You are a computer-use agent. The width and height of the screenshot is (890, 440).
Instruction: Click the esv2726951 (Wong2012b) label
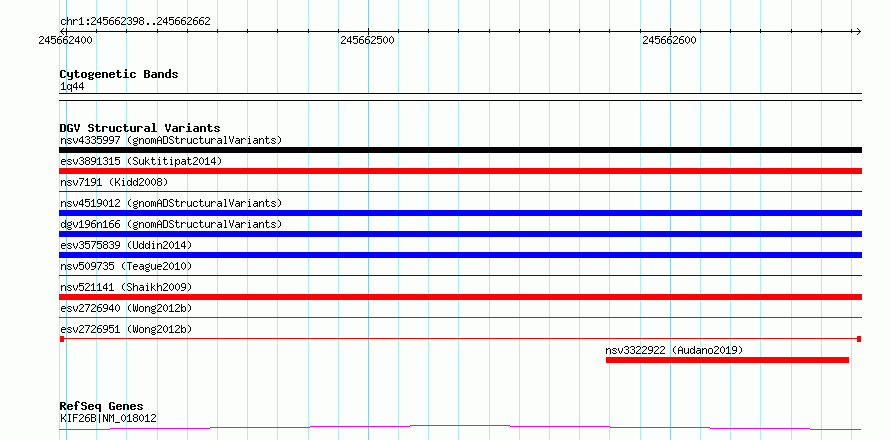(x=126, y=329)
